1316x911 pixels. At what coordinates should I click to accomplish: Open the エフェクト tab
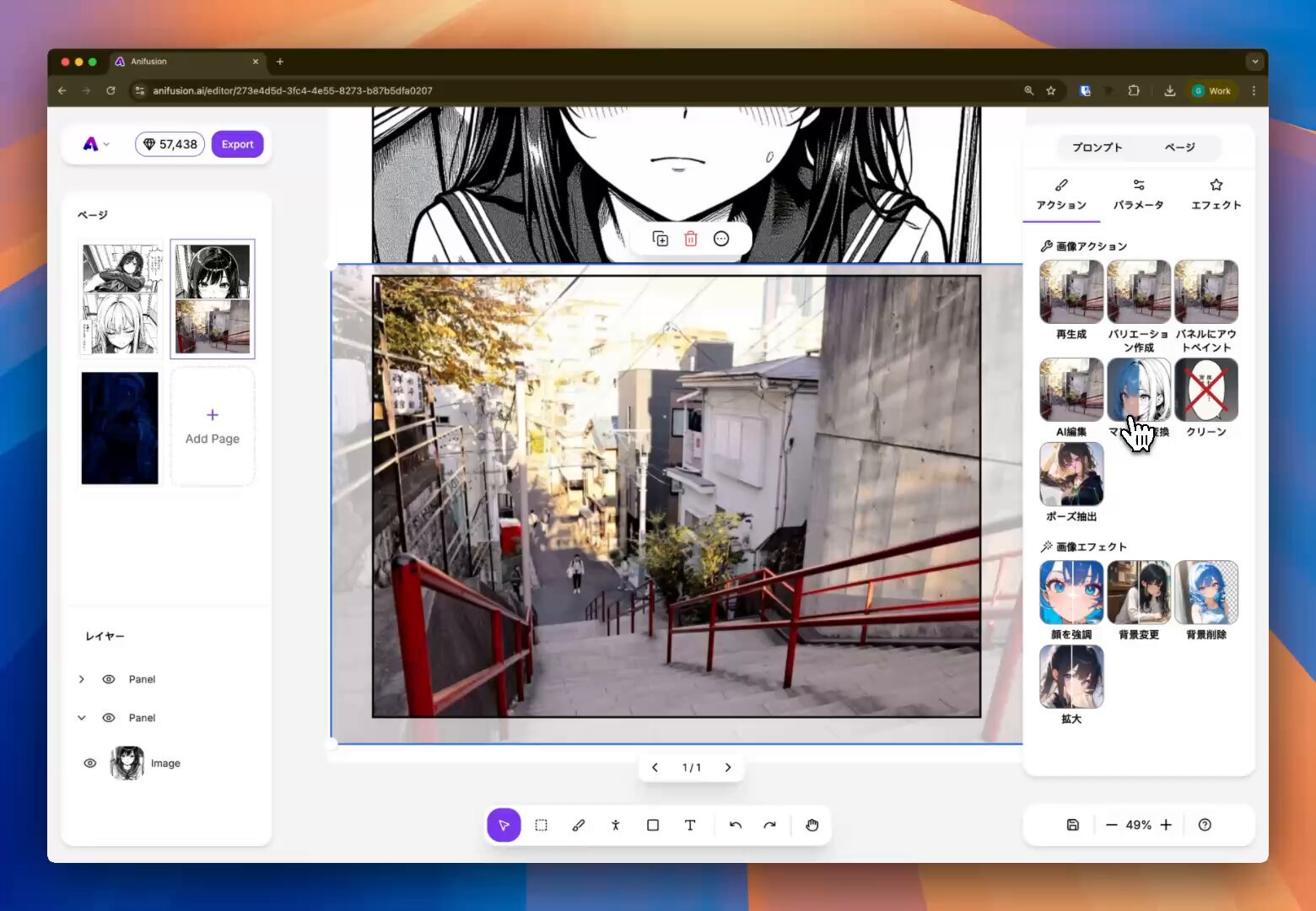pos(1216,195)
